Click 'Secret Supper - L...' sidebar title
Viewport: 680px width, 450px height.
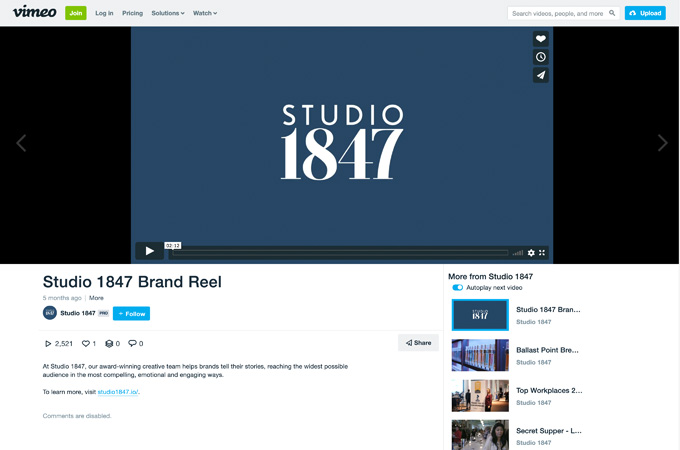[x=549, y=430]
